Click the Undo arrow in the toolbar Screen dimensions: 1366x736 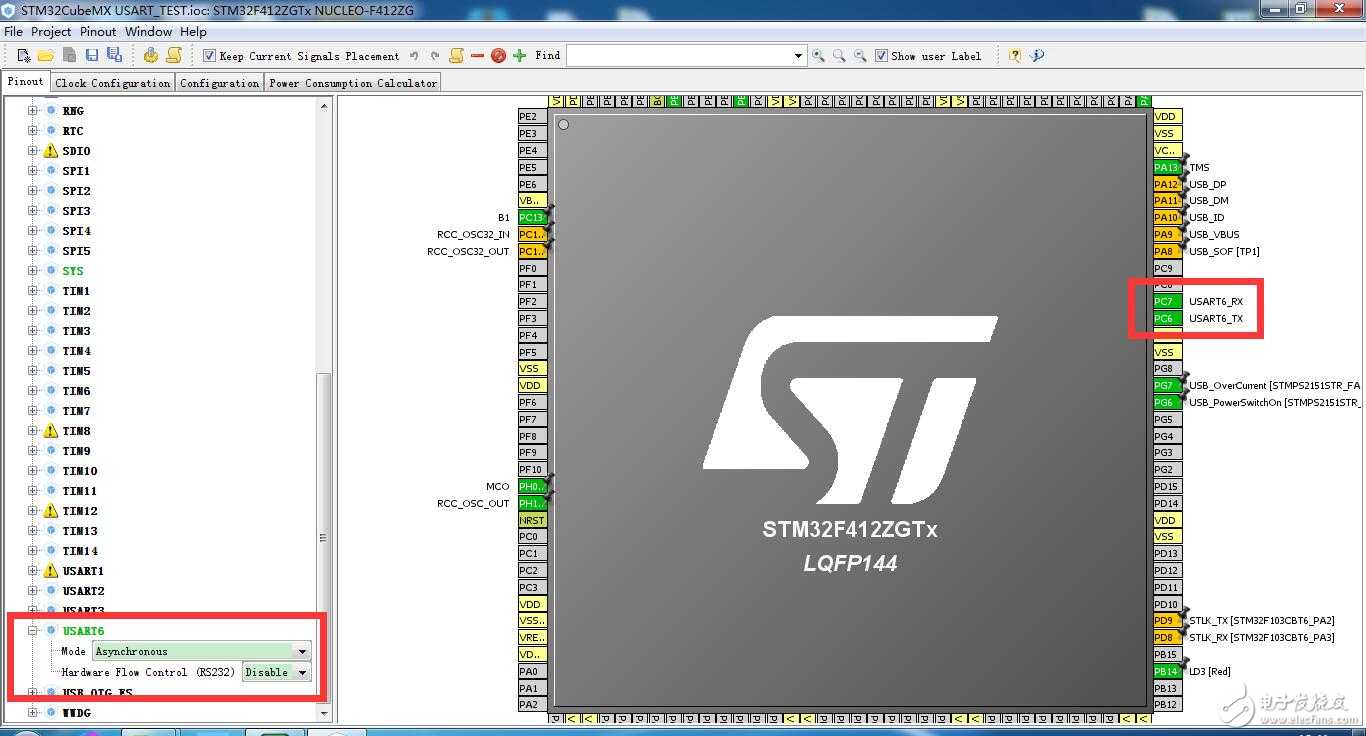click(x=414, y=56)
